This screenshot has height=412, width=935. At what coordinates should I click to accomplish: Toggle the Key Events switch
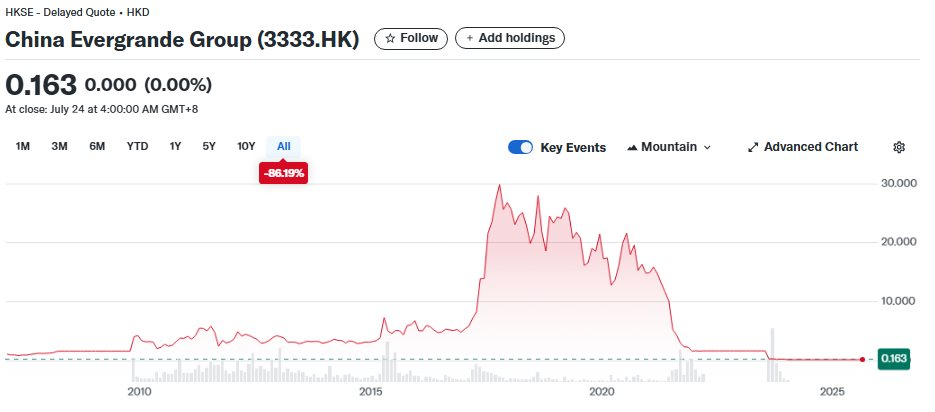[520, 147]
